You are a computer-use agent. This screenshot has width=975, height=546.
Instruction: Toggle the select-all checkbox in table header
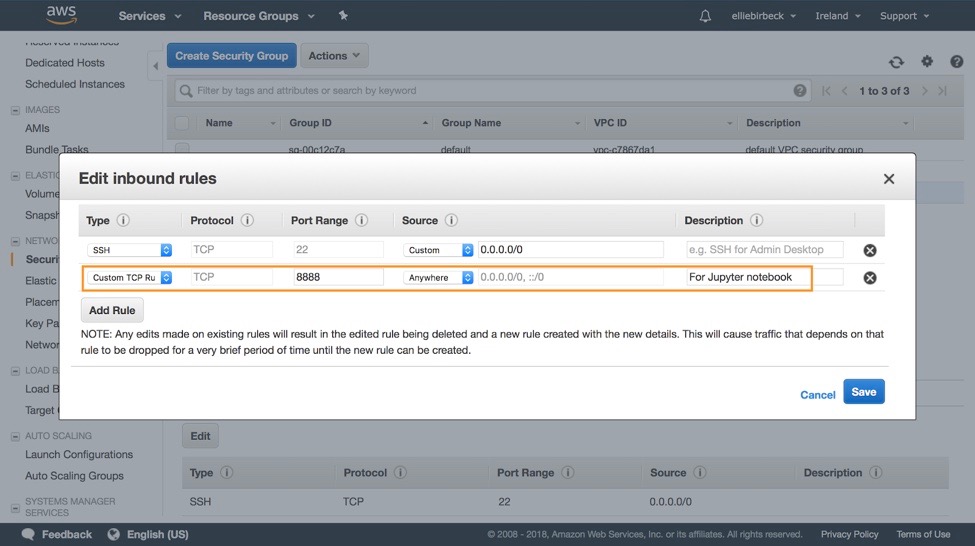[x=182, y=123]
